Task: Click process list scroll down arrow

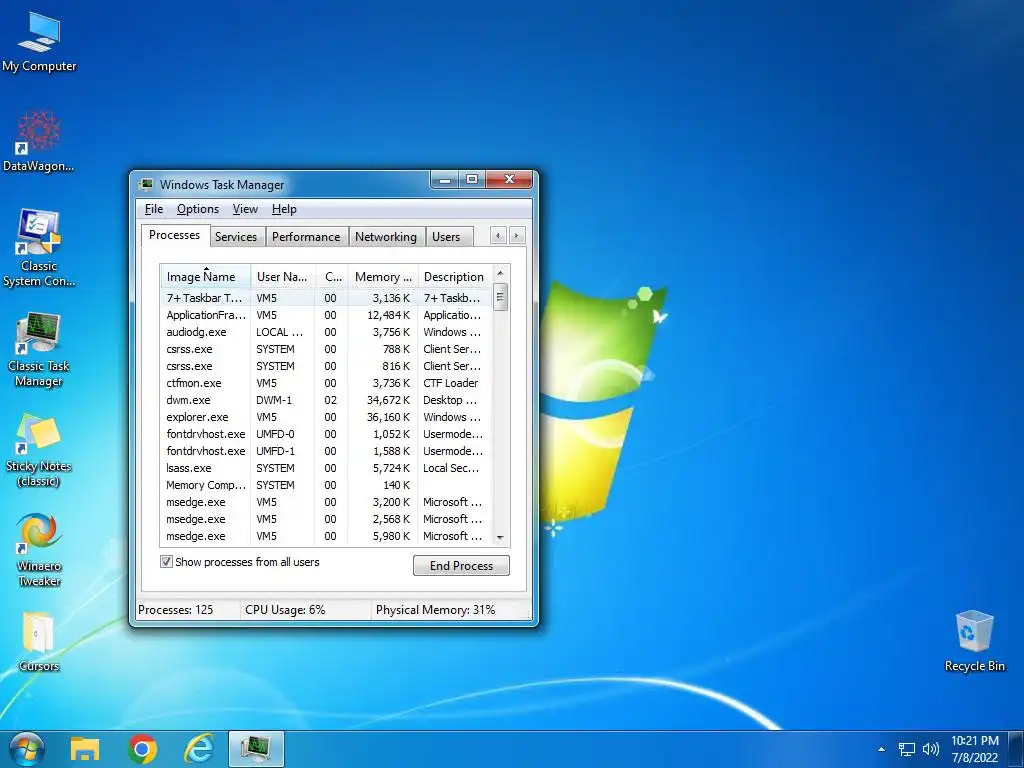Action: tap(500, 538)
